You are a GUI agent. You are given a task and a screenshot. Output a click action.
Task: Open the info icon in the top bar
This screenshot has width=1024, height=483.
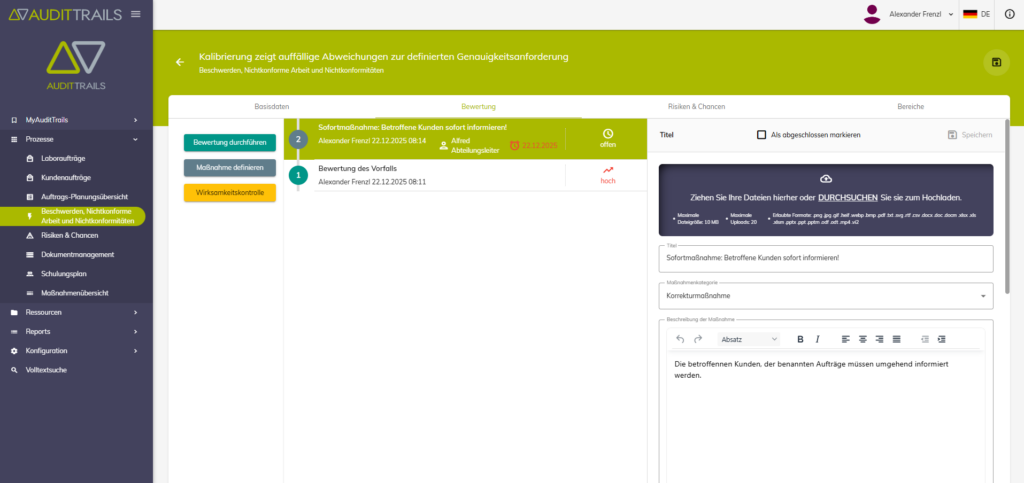tap(1008, 14)
